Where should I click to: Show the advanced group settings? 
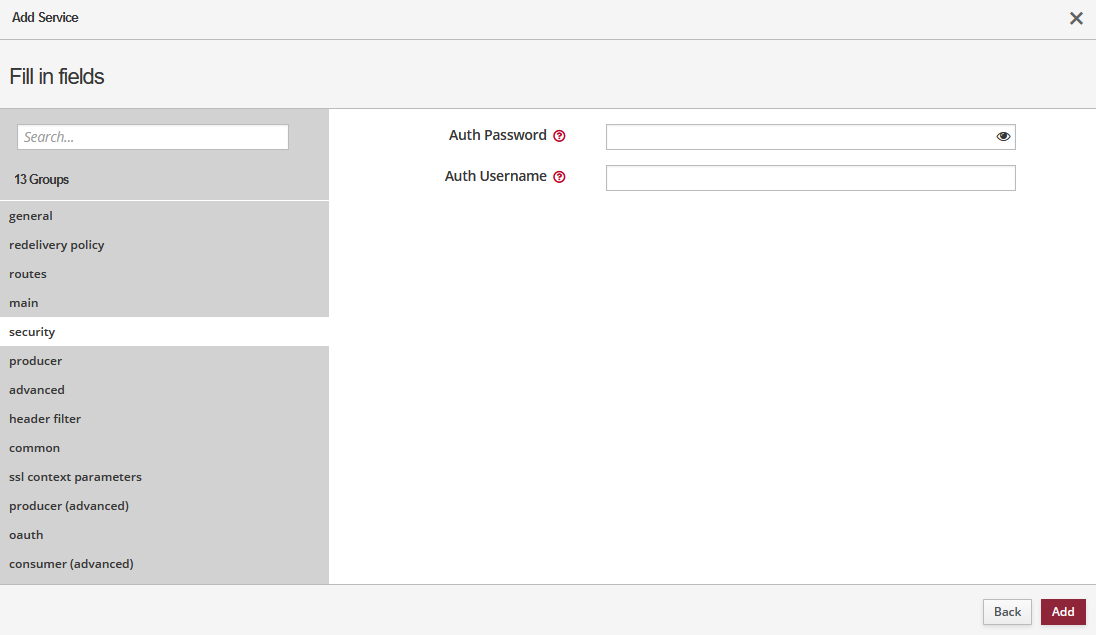pyautogui.click(x=37, y=390)
